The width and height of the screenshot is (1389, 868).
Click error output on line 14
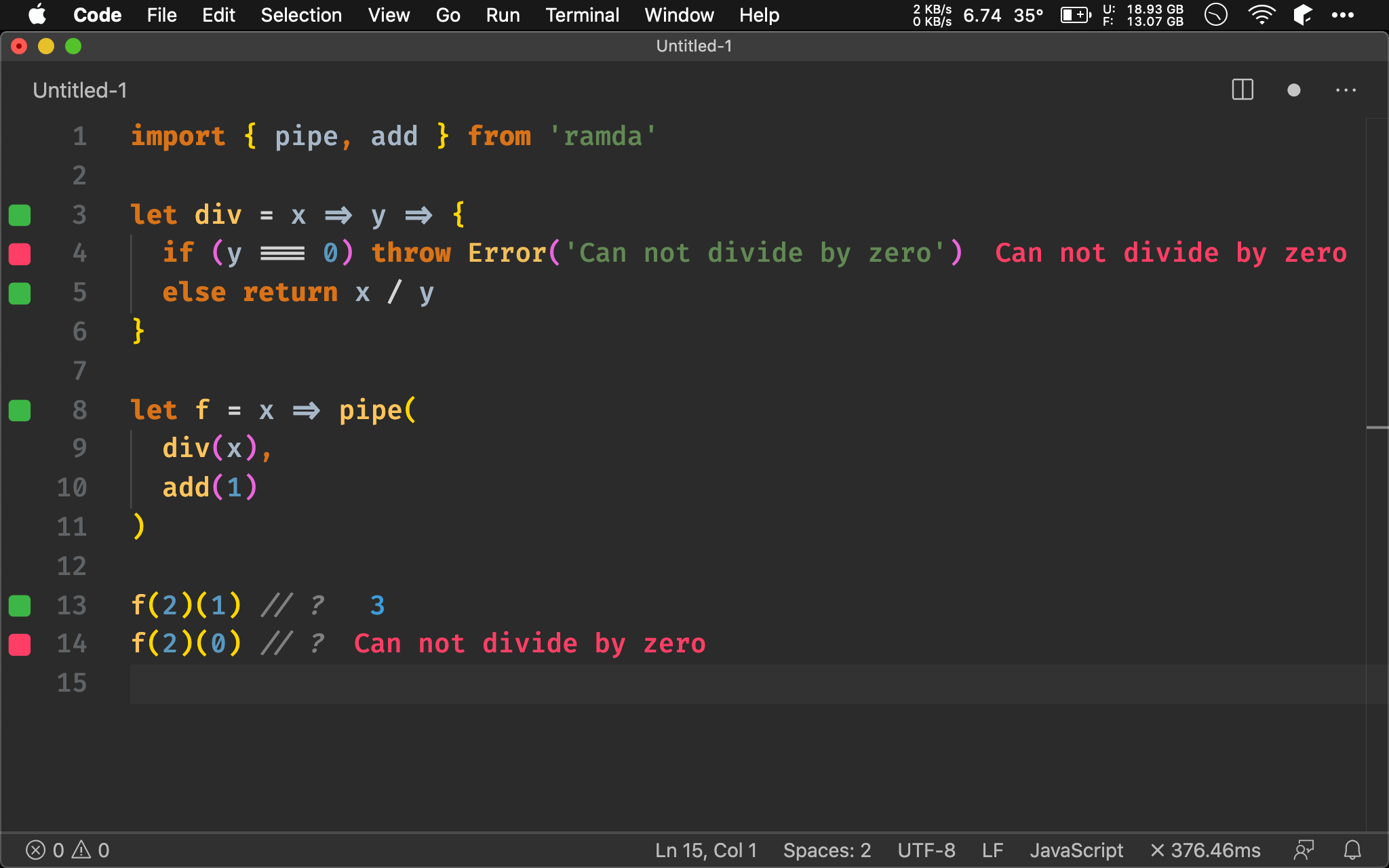[x=530, y=644]
